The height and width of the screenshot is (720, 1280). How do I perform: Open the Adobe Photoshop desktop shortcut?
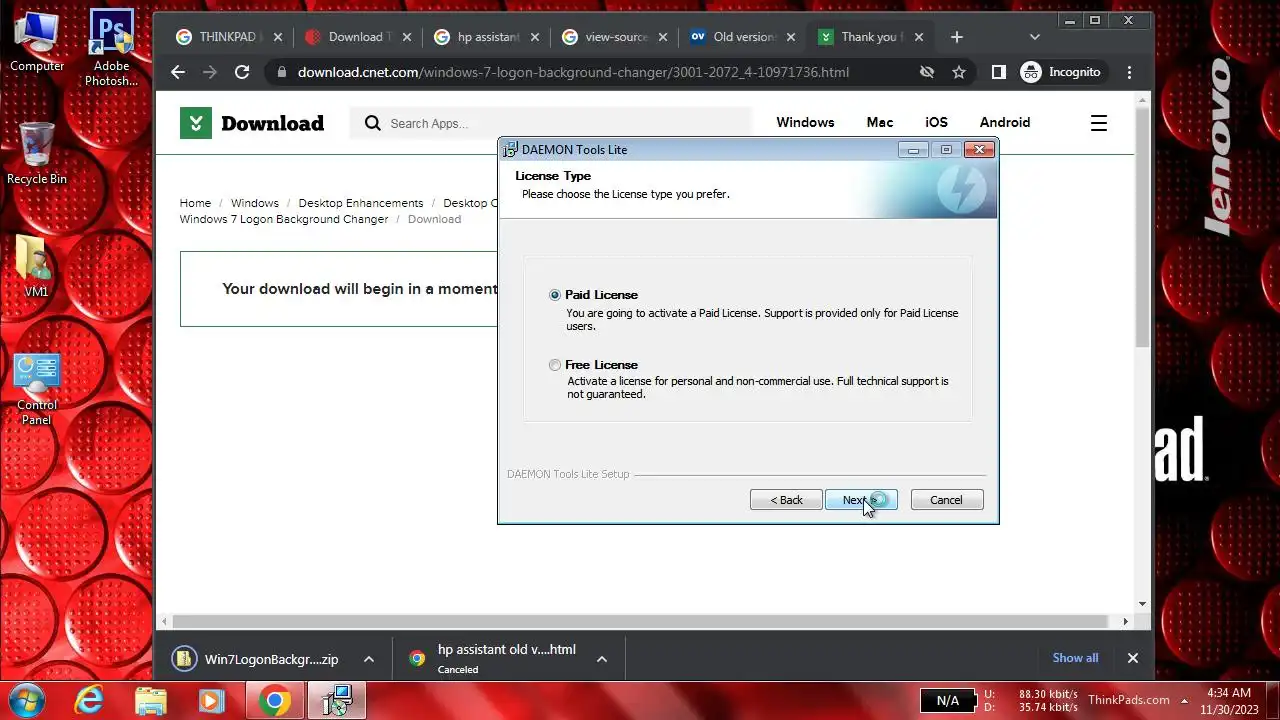point(111,47)
